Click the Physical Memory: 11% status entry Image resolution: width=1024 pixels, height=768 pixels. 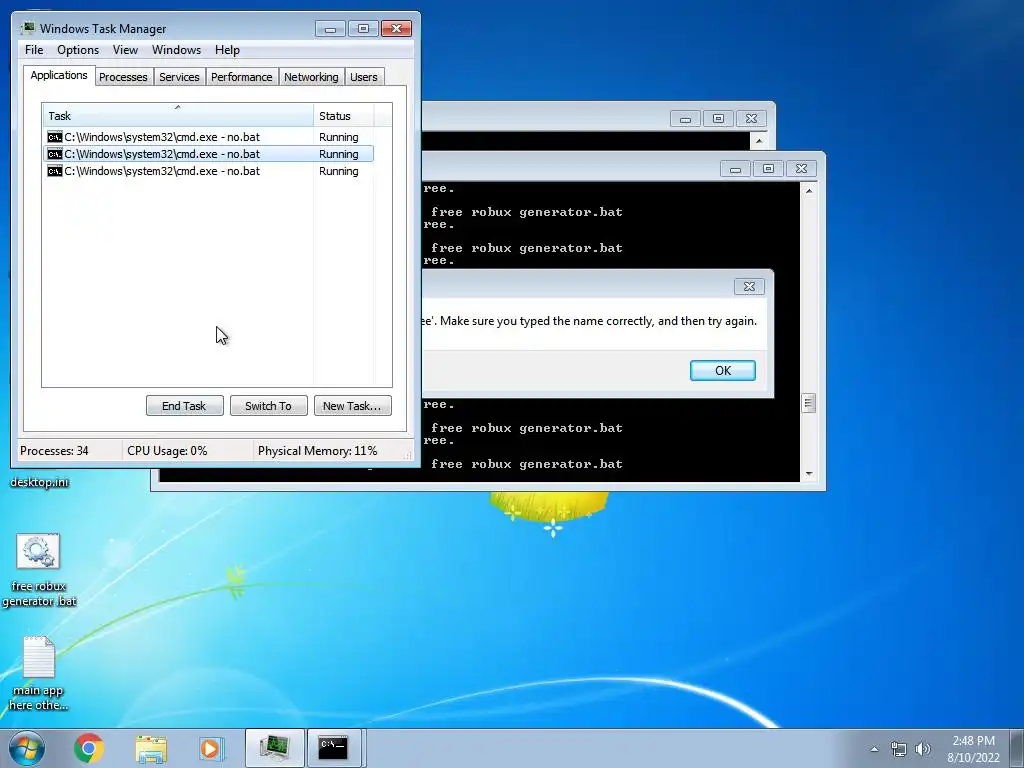point(317,451)
